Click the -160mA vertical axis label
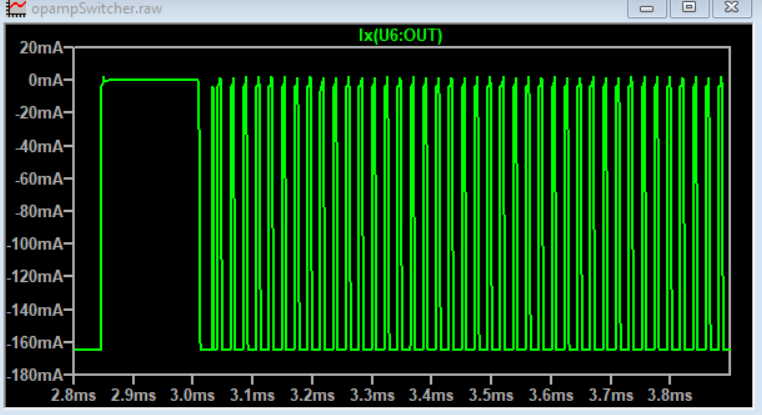This screenshot has width=762, height=415. 37,343
